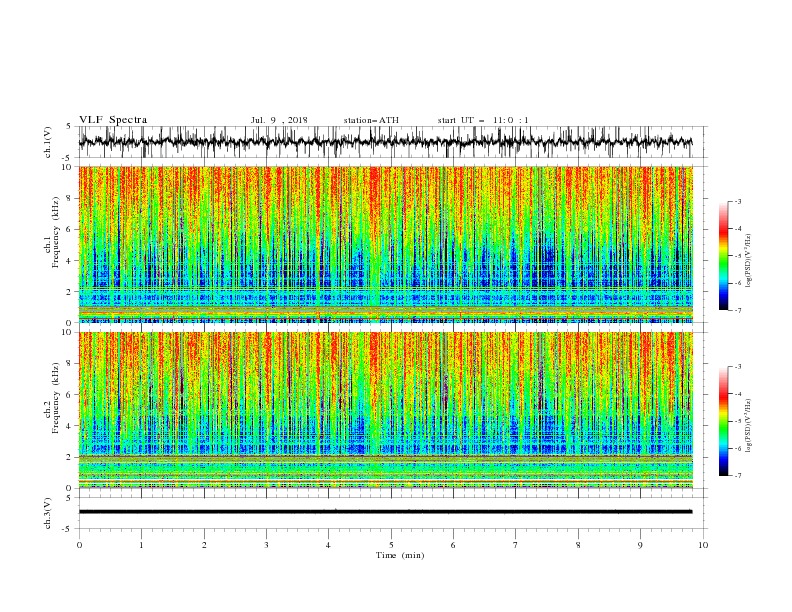Click the time axis tick label "2"
This screenshot has width=792, height=612.
coord(204,545)
